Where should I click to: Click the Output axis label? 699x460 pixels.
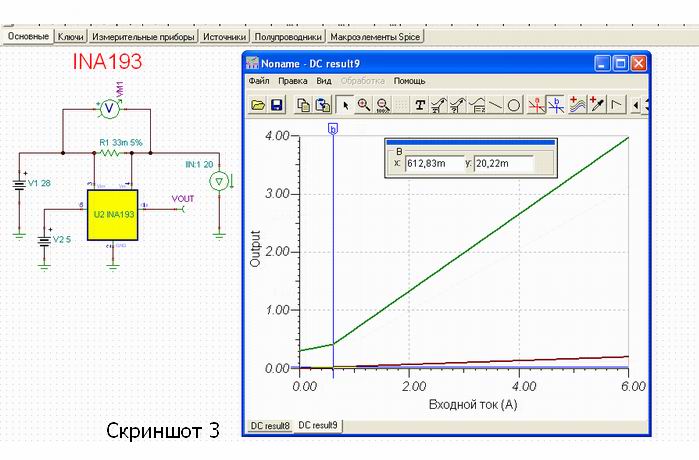[x=255, y=249]
